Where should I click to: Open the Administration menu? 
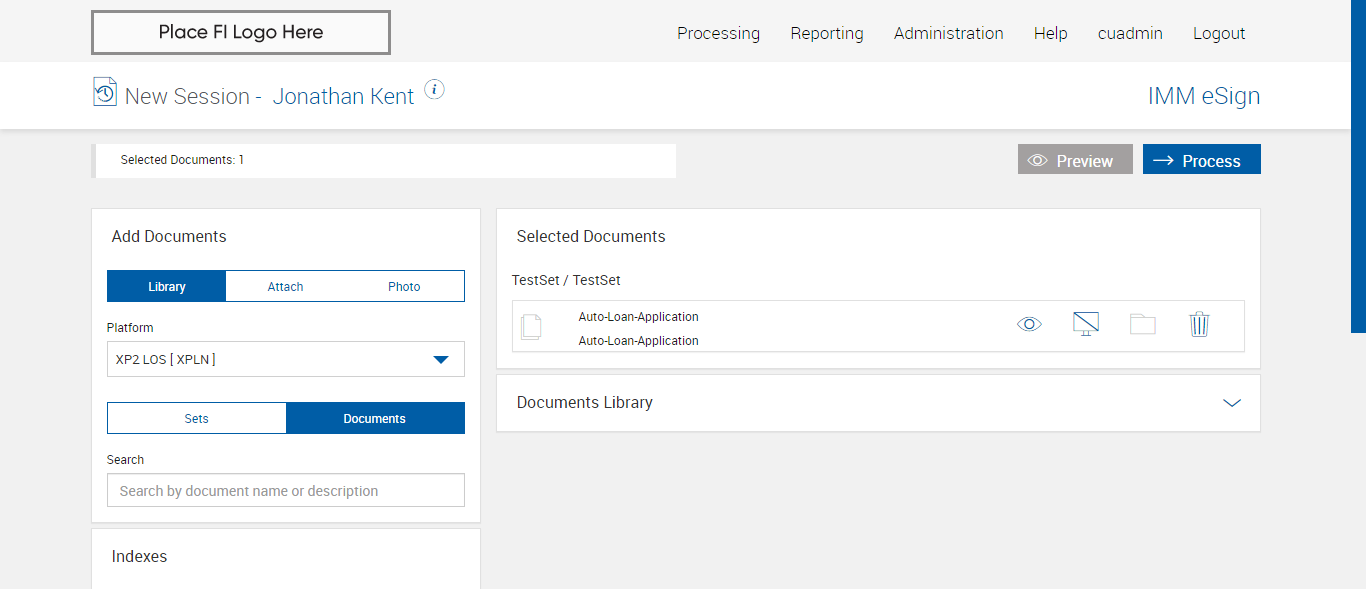point(948,33)
